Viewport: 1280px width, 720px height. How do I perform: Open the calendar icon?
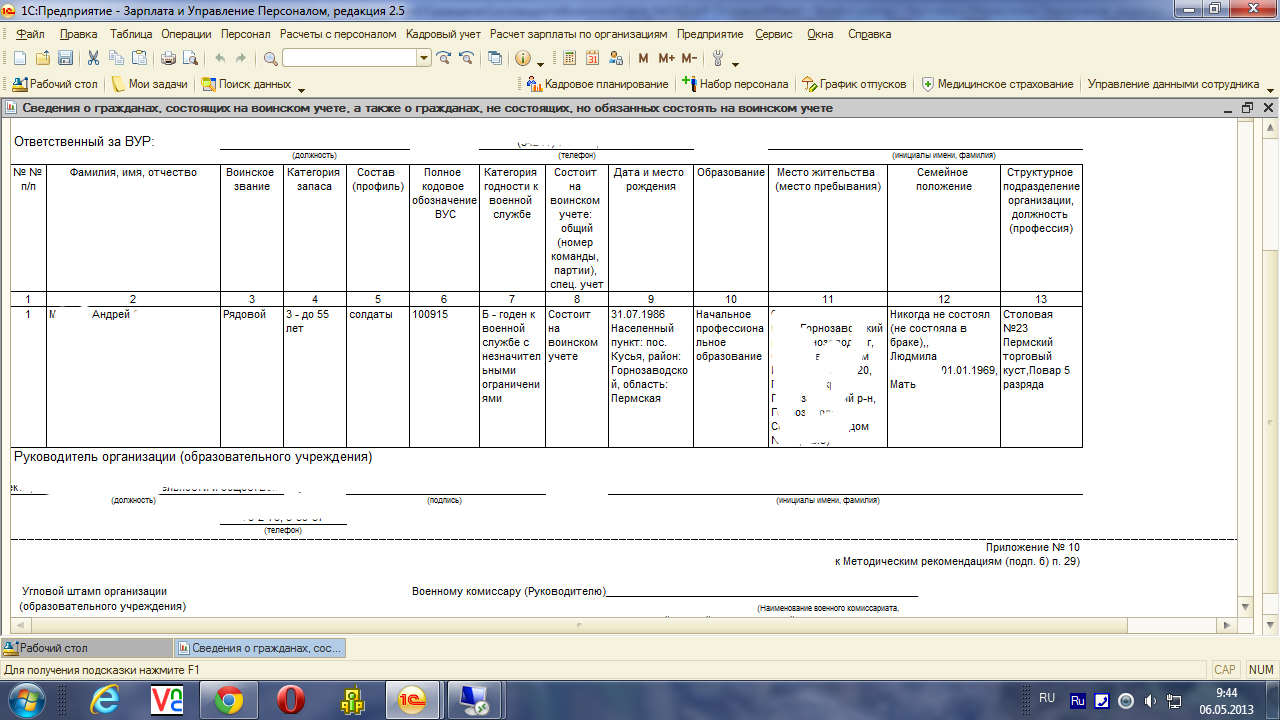tap(593, 58)
